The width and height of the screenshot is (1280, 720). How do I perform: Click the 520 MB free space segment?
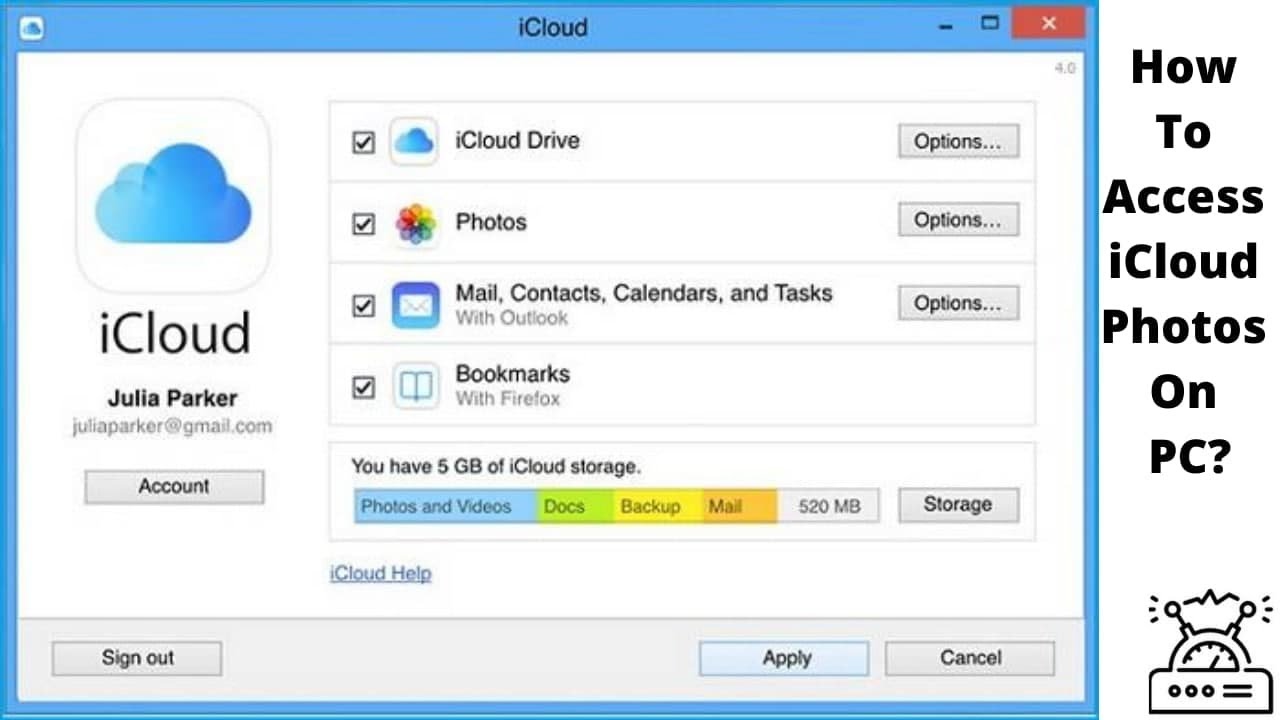tap(828, 506)
